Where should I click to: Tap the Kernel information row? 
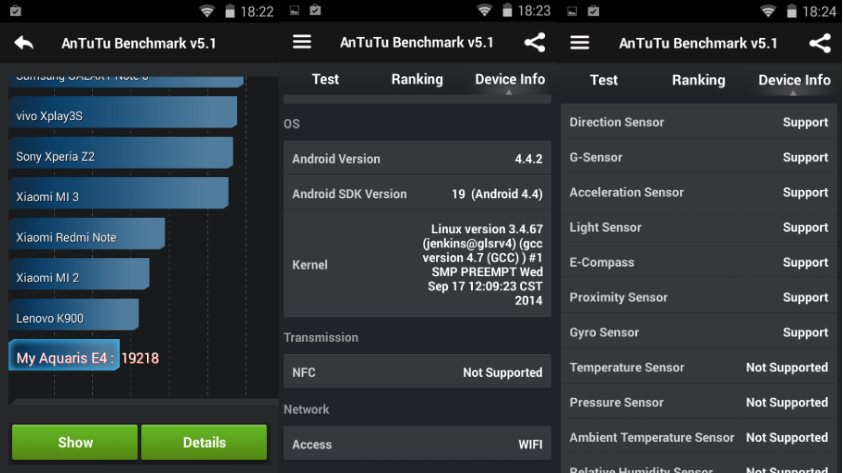pos(417,265)
